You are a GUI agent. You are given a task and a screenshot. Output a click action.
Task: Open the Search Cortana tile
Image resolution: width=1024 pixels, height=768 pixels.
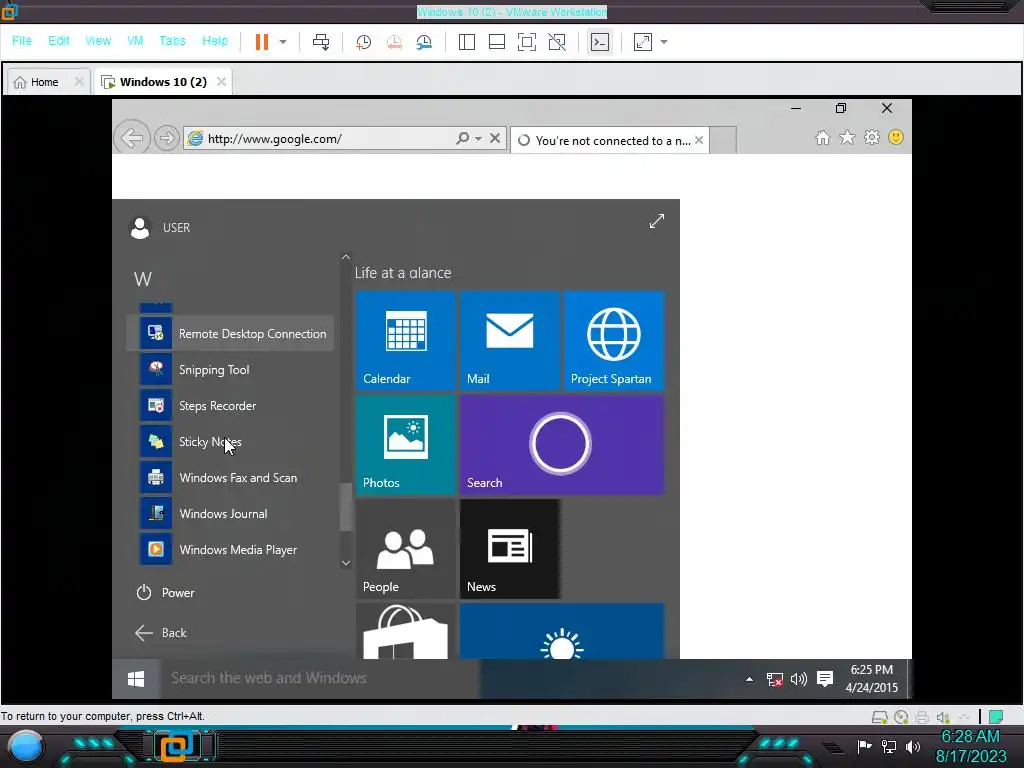coord(562,445)
